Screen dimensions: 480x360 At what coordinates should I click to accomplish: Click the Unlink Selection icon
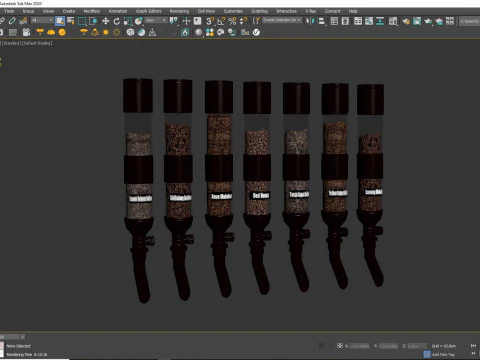coord(12,21)
